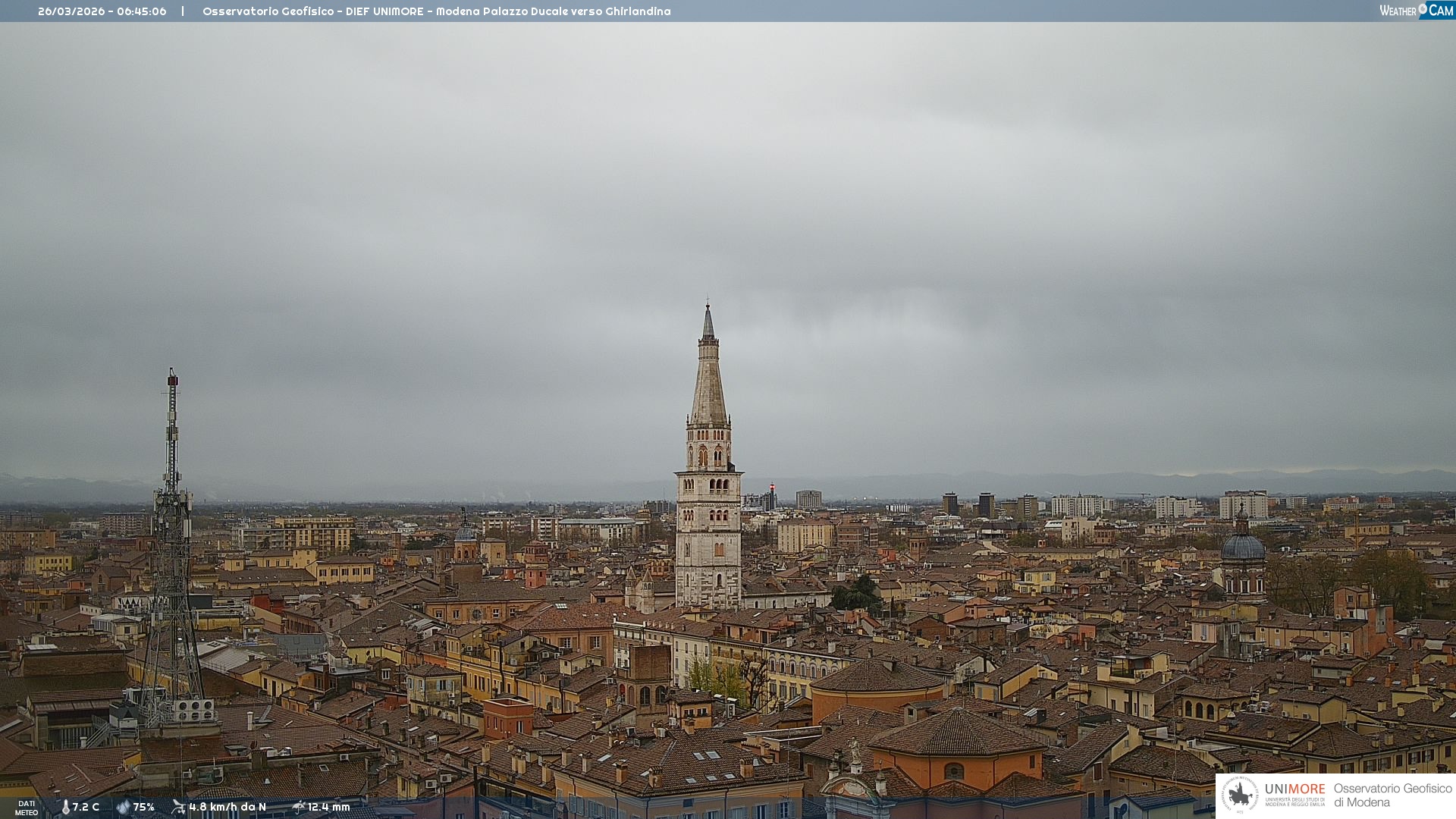Click the wind anemometer icon
Screen dimensions: 1456x819
pyautogui.click(x=178, y=807)
